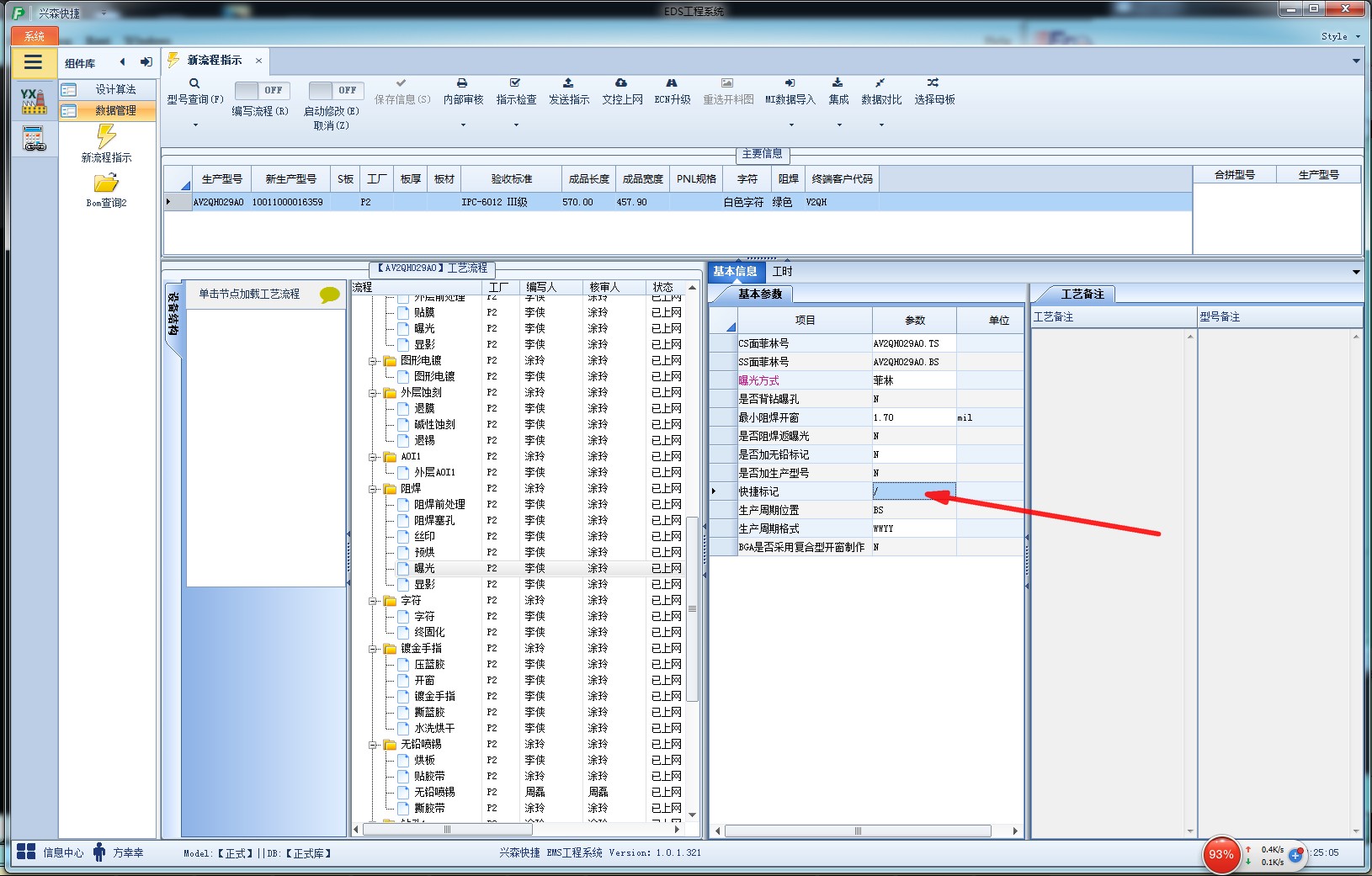The width and height of the screenshot is (1372, 876).
Task: Click the 曝光方式 parameter label
Action: (758, 380)
